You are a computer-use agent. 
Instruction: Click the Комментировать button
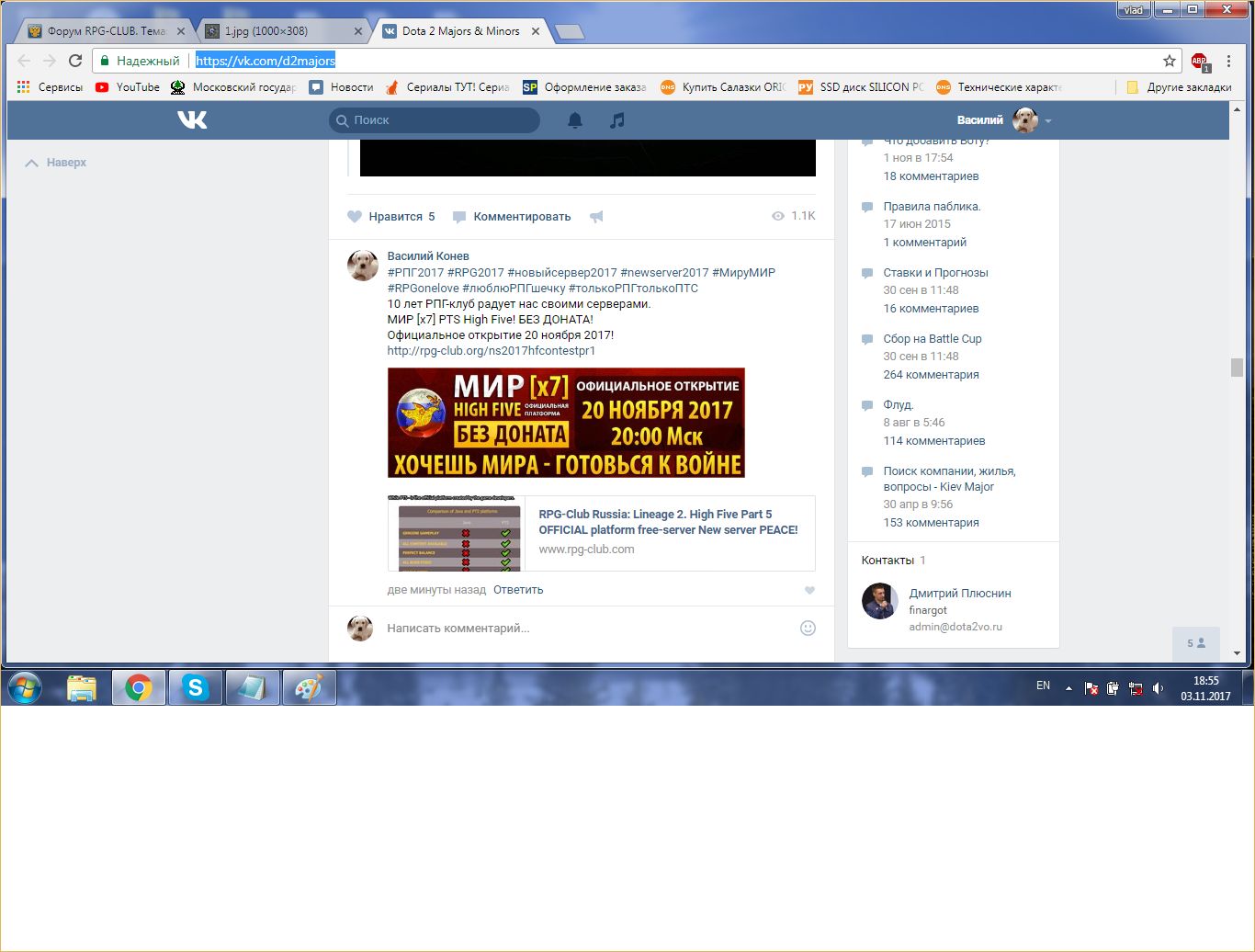click(x=512, y=217)
